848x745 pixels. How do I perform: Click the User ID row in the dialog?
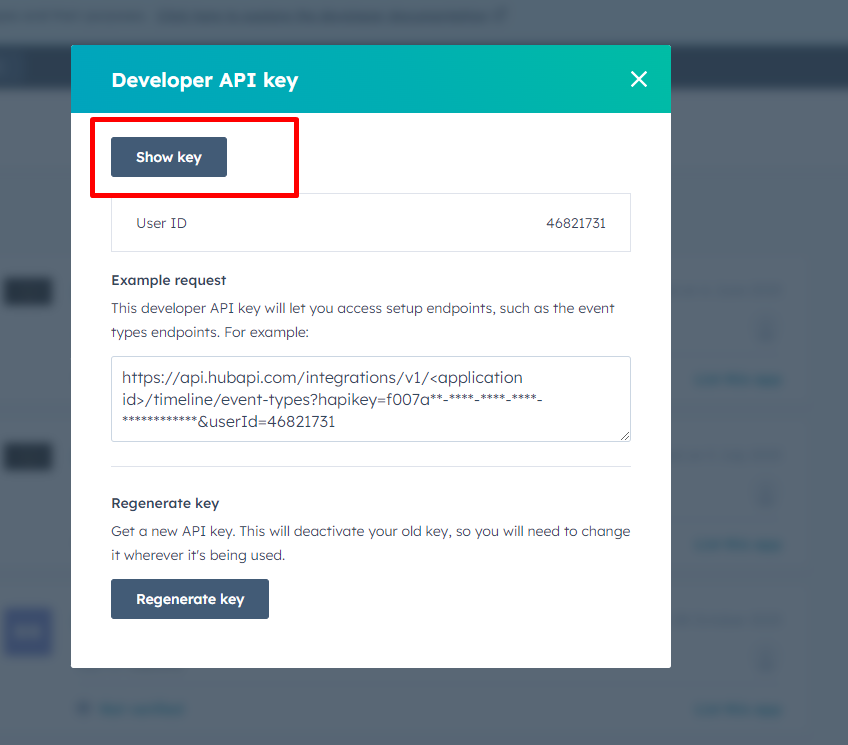[x=370, y=222]
